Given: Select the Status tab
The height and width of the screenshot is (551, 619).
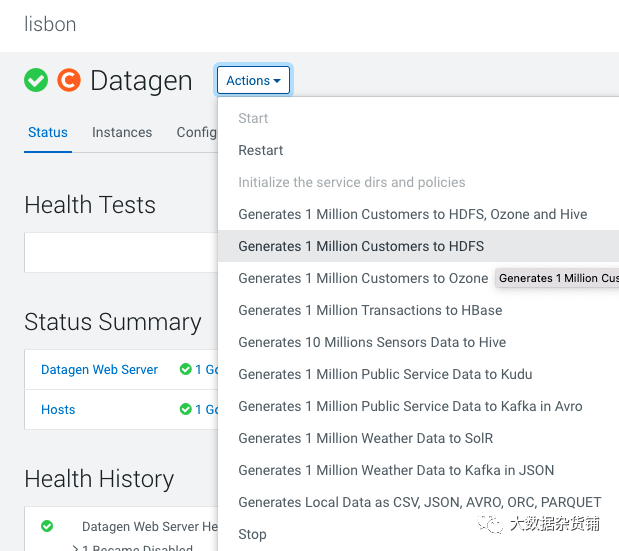Looking at the screenshot, I should [48, 132].
